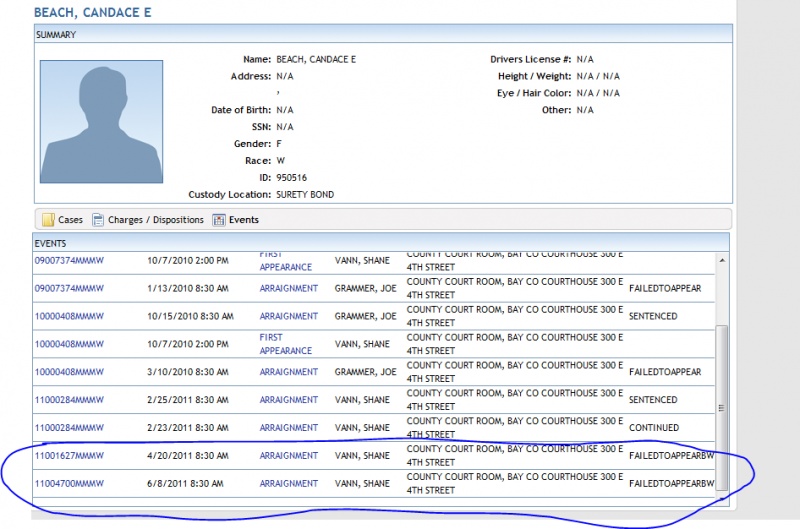Click the yellow Cases folder icon
The image size is (800, 529).
click(48, 220)
